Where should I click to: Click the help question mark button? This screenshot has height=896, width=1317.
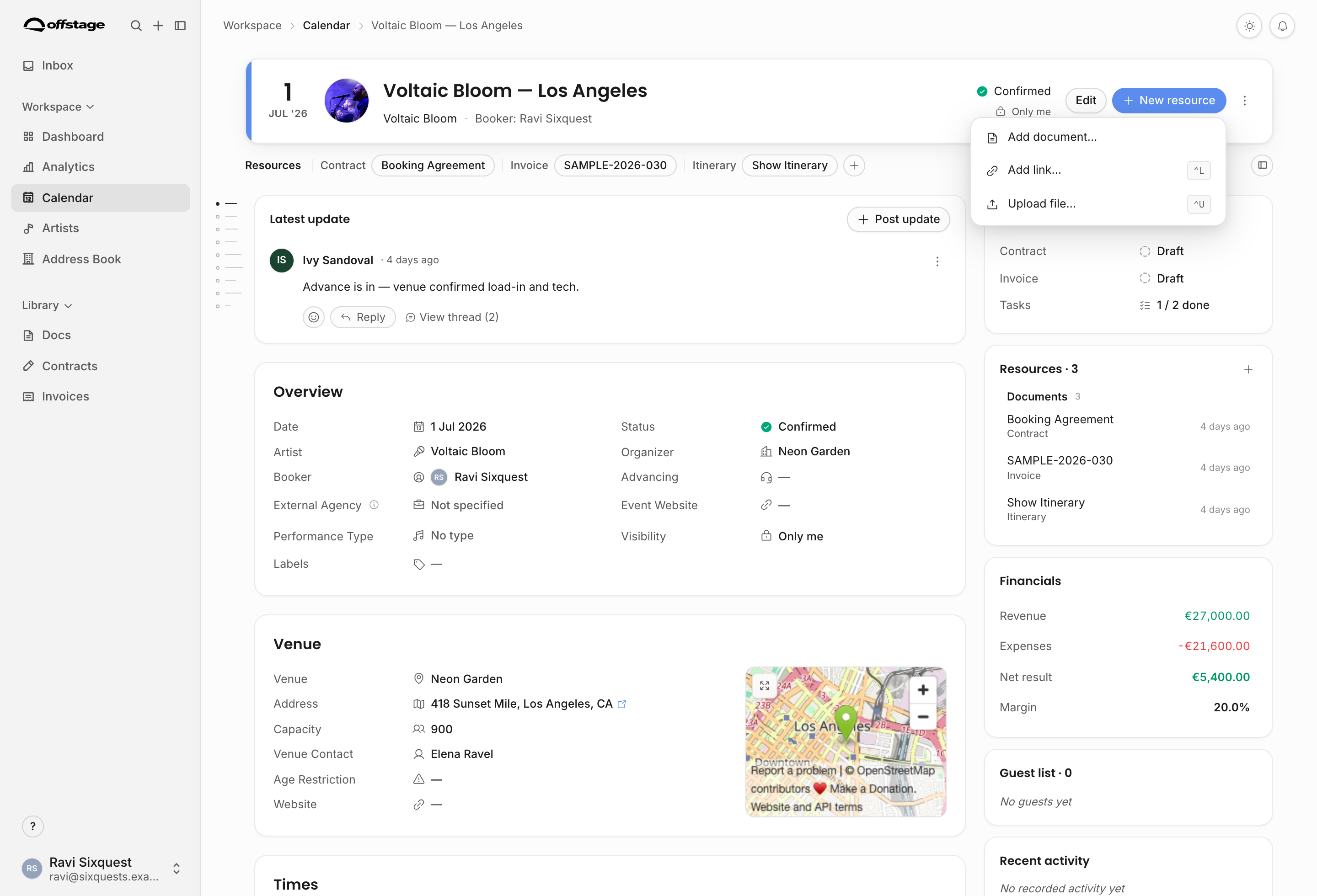coord(33,827)
